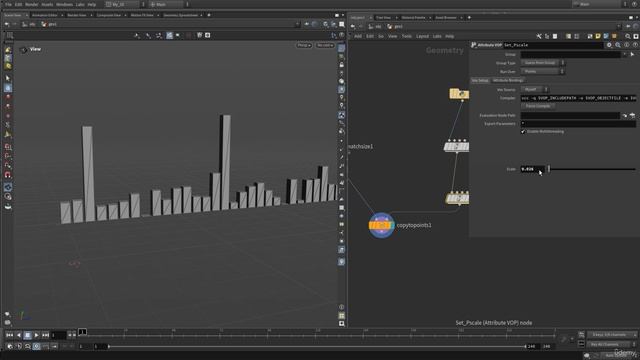Open the Main radial menu dropdown
640x360 pixels.
169,4
